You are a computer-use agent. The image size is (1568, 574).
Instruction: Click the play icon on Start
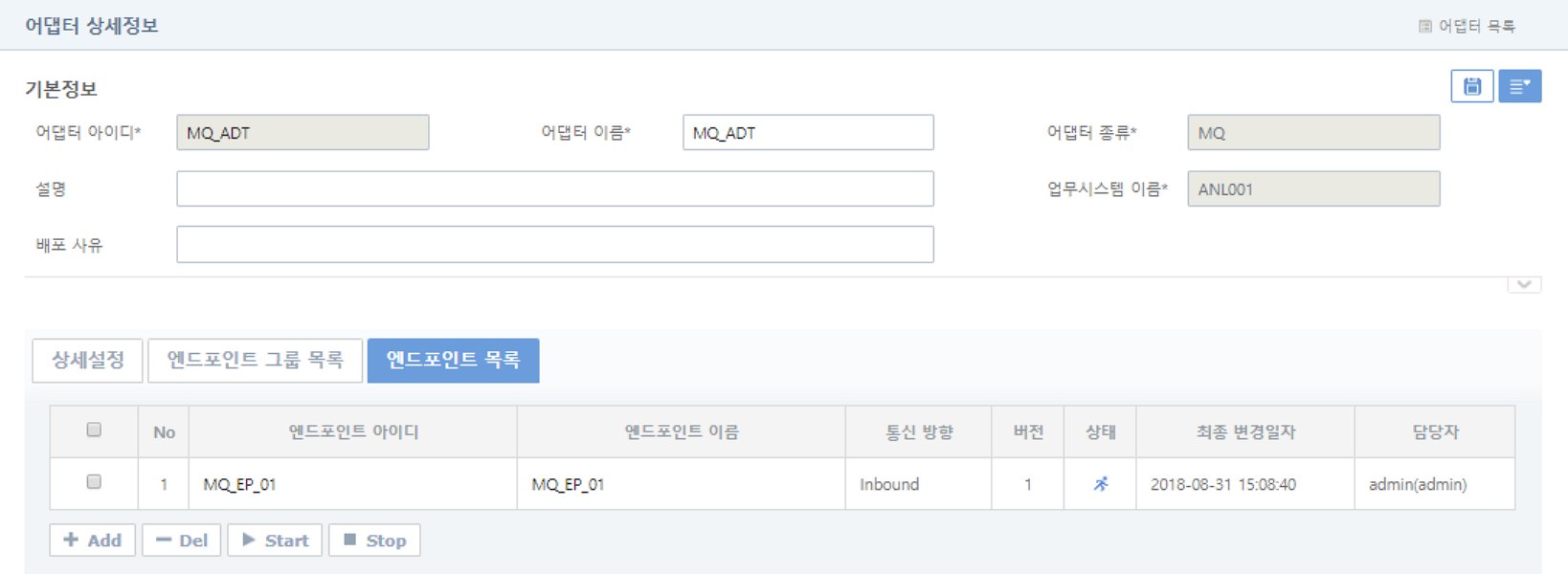click(x=249, y=541)
